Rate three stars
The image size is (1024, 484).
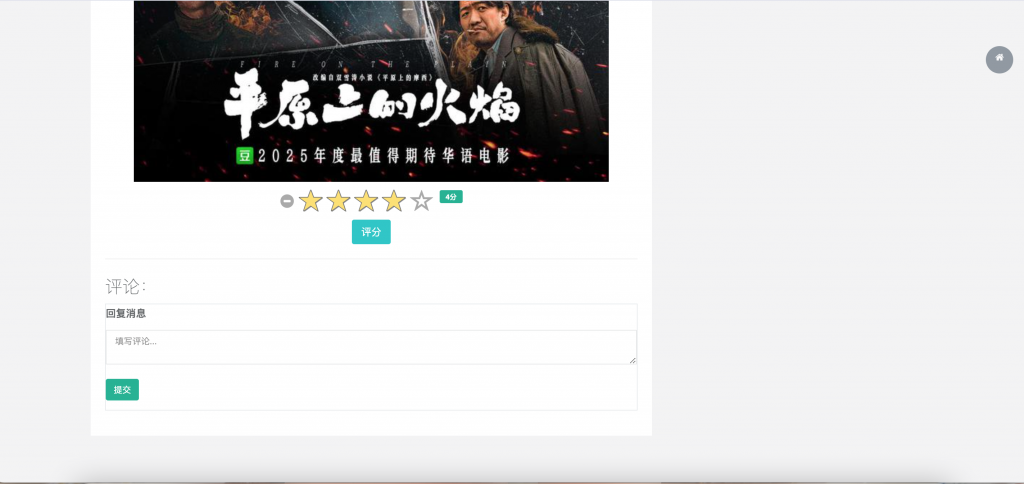click(366, 201)
